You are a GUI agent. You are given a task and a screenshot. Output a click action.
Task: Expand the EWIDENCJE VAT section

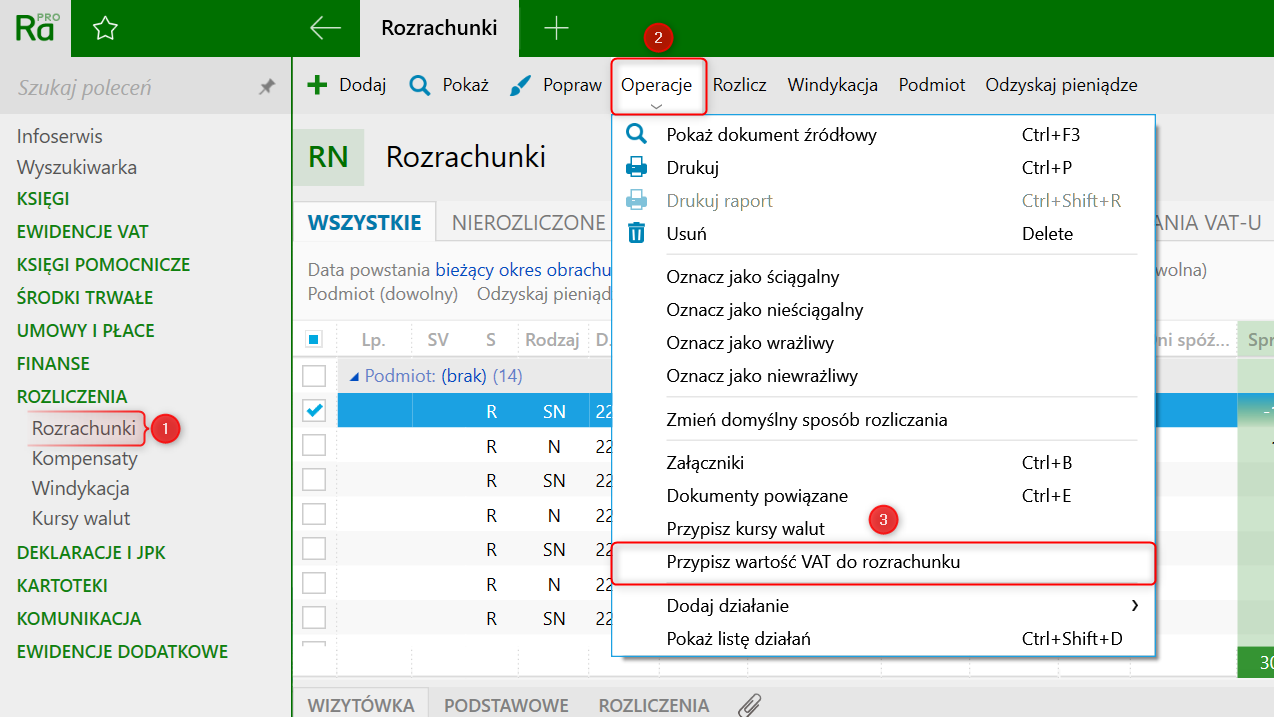tap(82, 232)
